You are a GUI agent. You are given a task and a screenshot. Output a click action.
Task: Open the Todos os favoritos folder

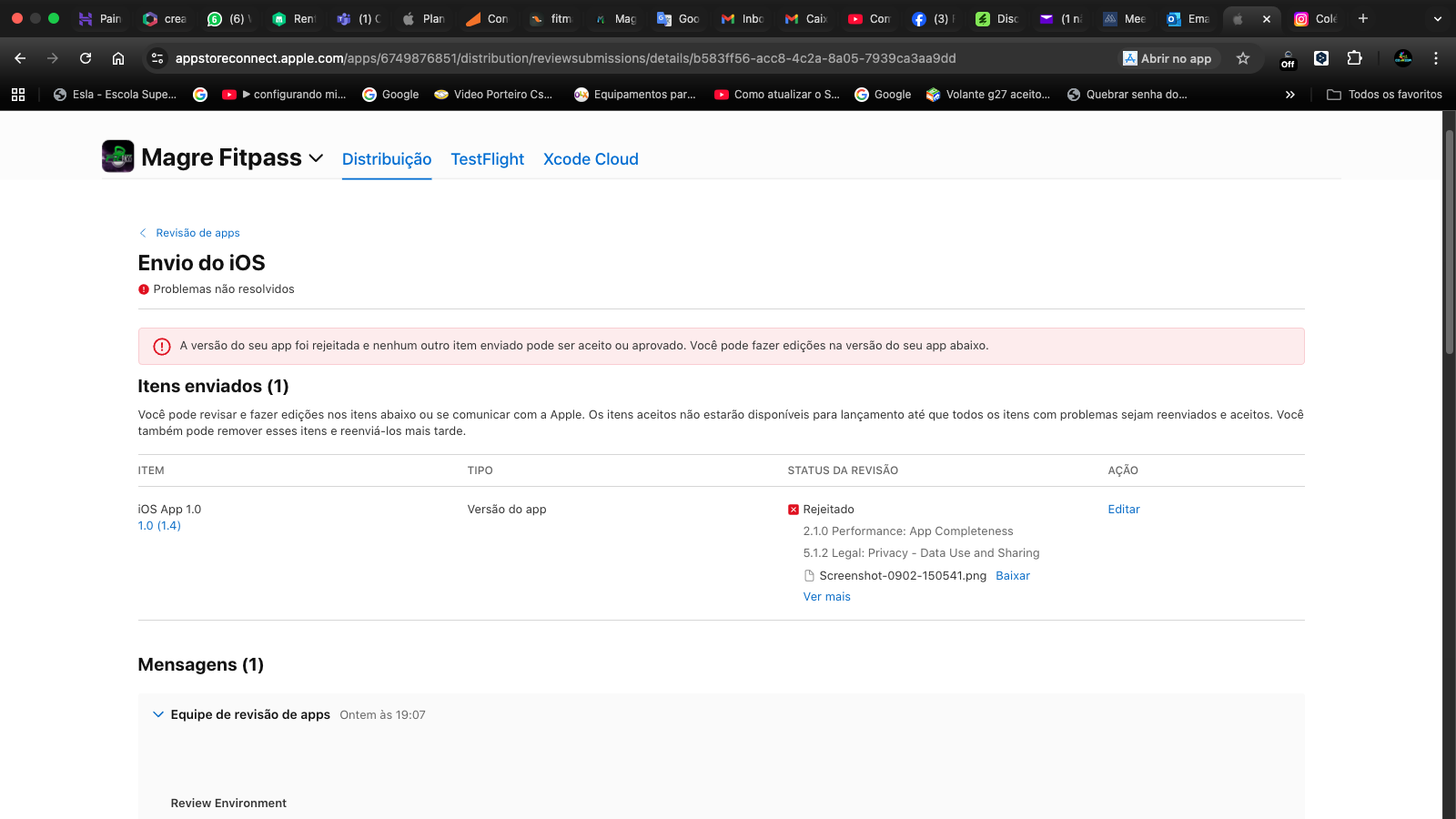click(1384, 95)
